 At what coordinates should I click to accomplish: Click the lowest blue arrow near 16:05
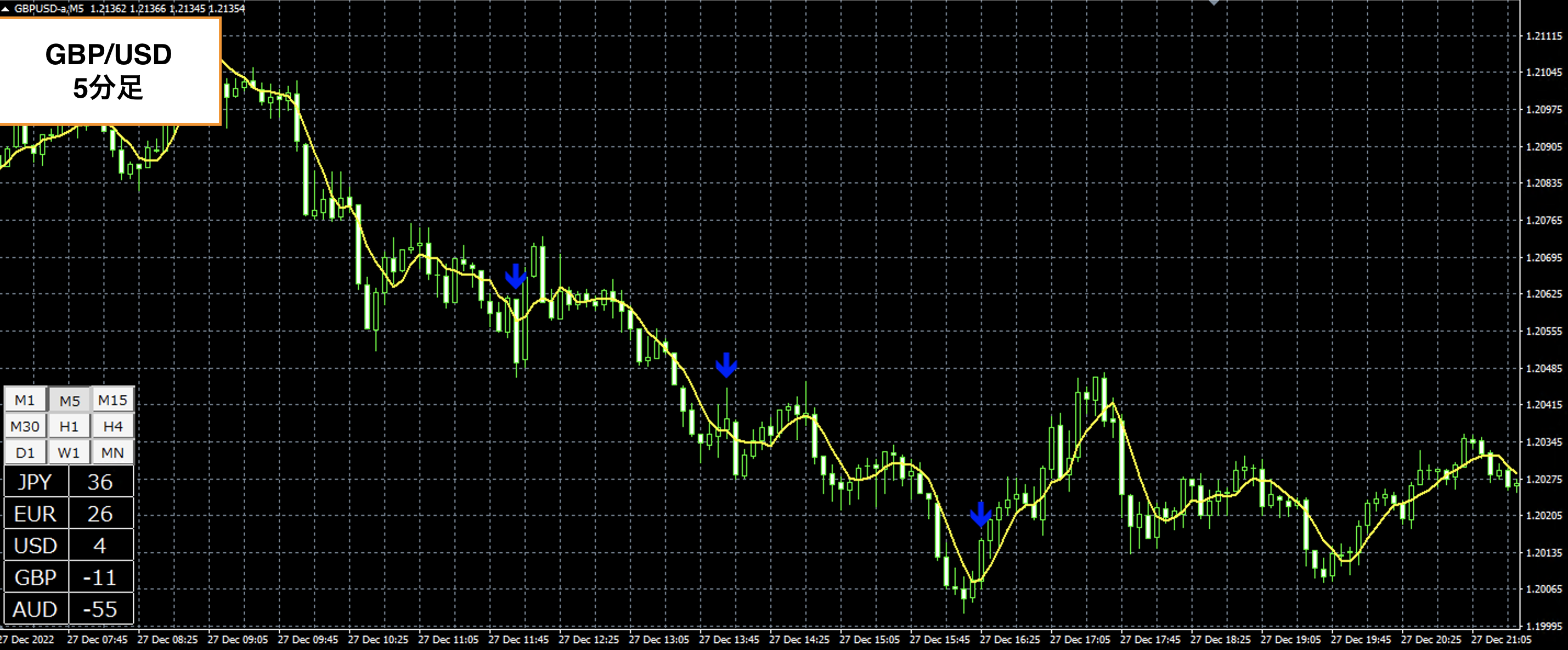980,515
